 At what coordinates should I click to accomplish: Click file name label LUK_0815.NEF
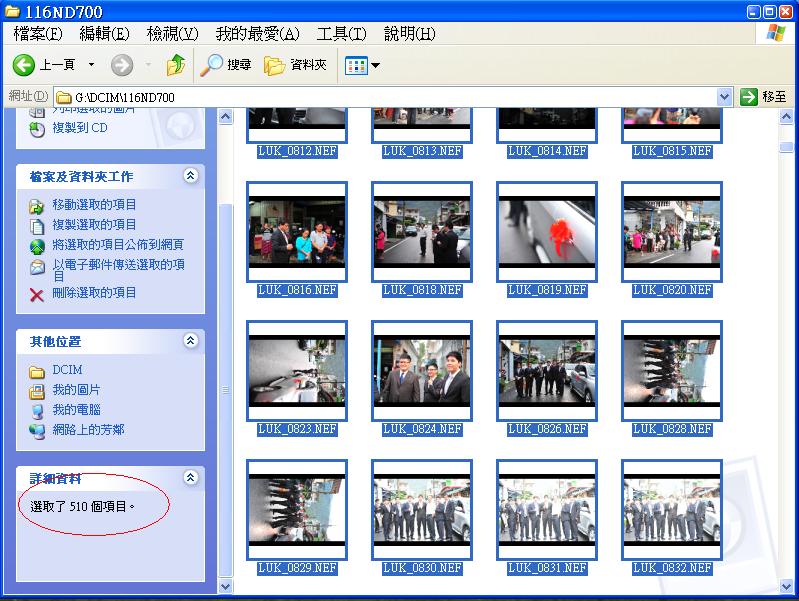pos(672,151)
